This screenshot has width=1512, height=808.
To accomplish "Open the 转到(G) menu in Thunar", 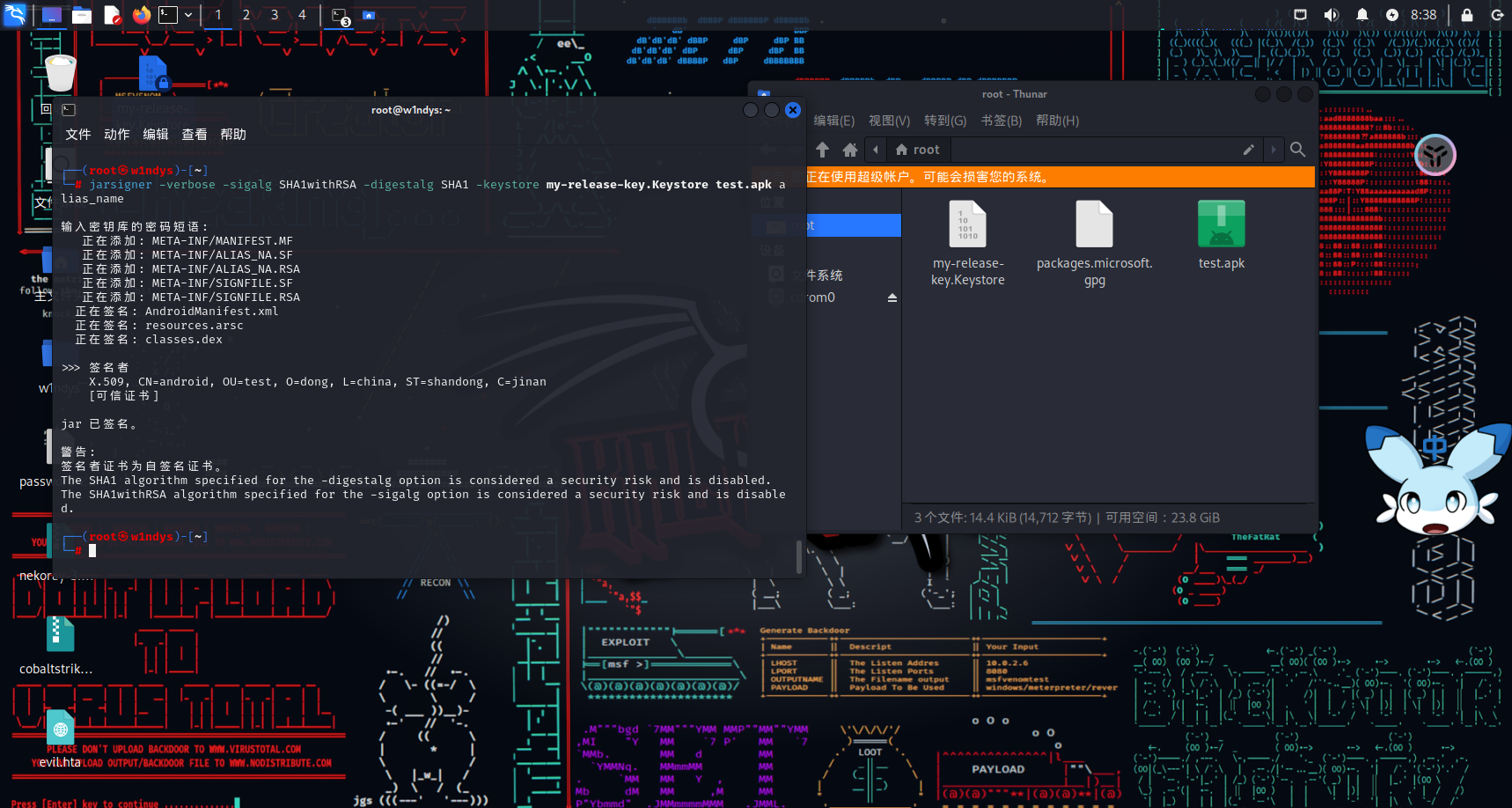I will click(944, 121).
